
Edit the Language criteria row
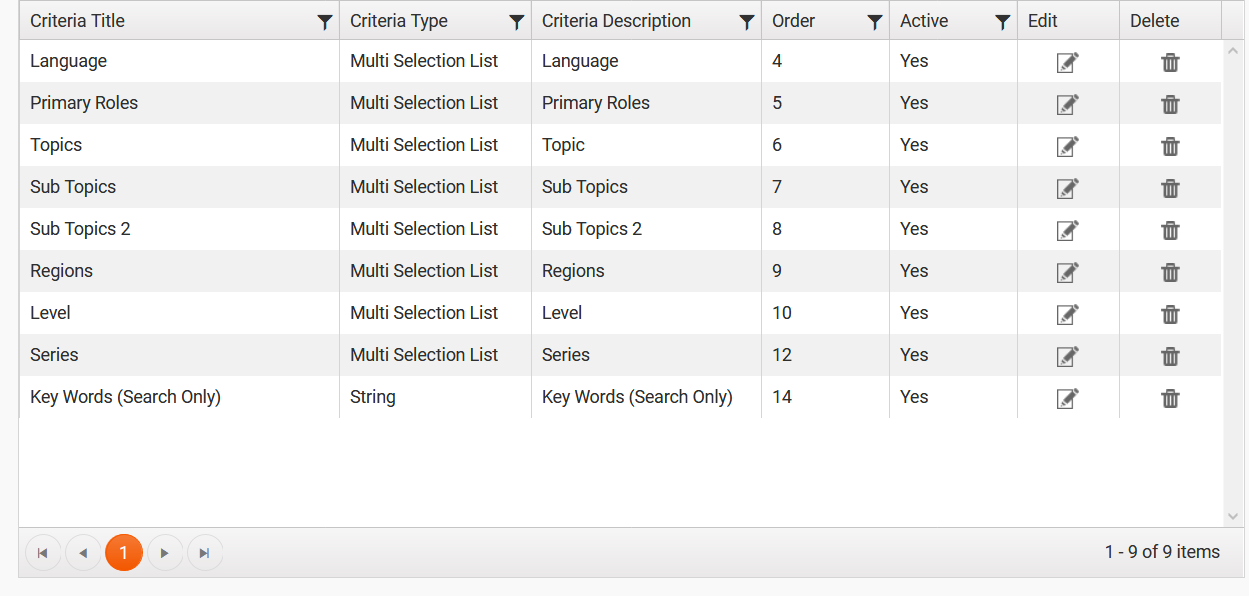[1068, 63]
